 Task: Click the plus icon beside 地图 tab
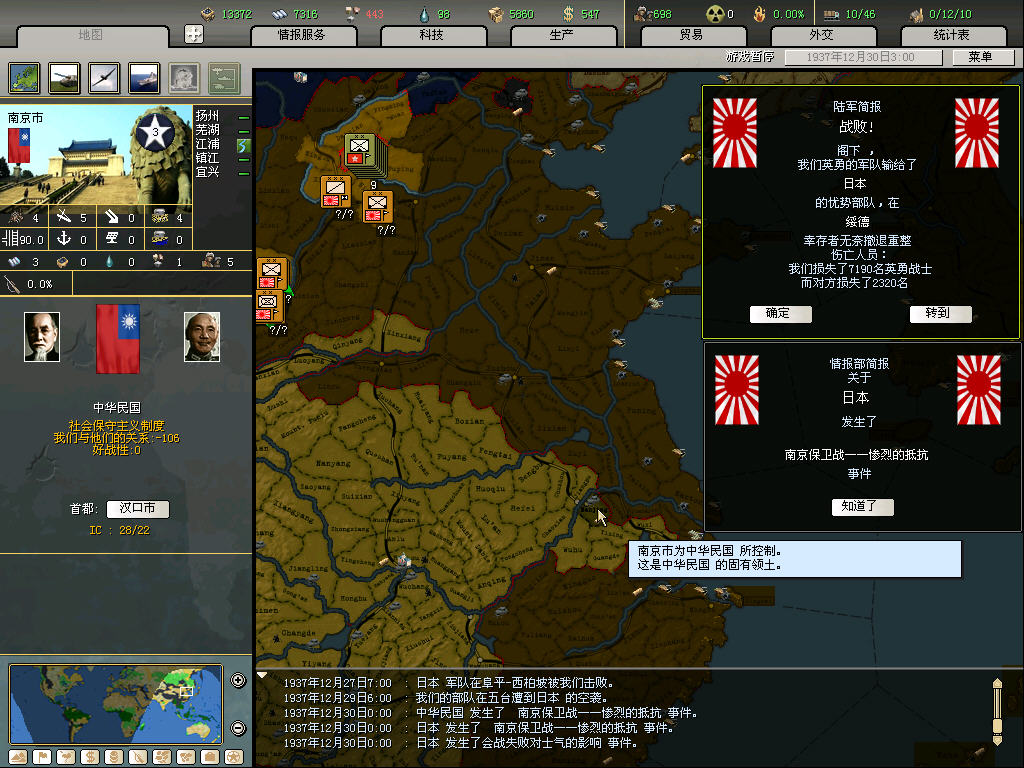click(194, 34)
